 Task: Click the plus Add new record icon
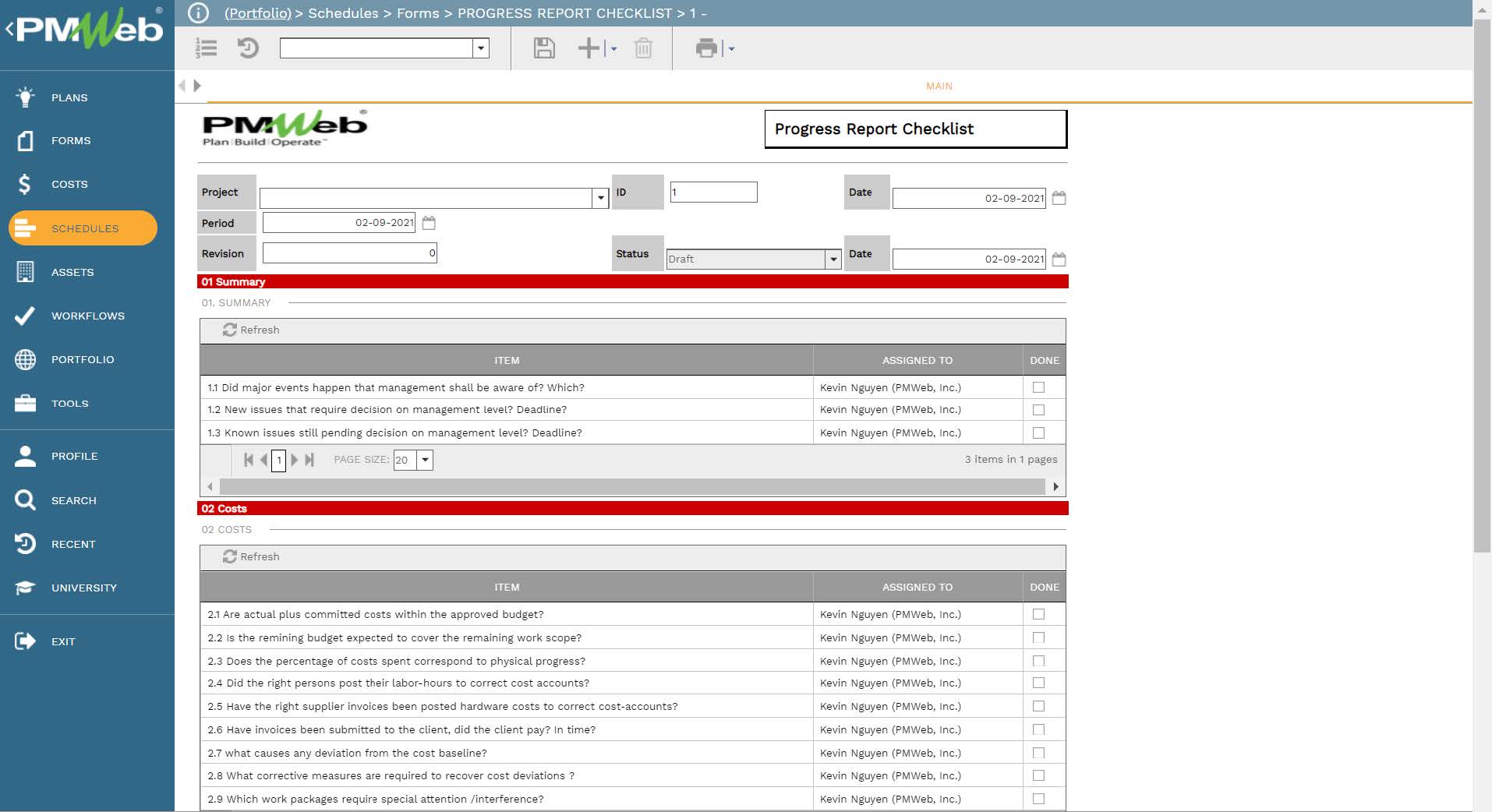tap(589, 48)
